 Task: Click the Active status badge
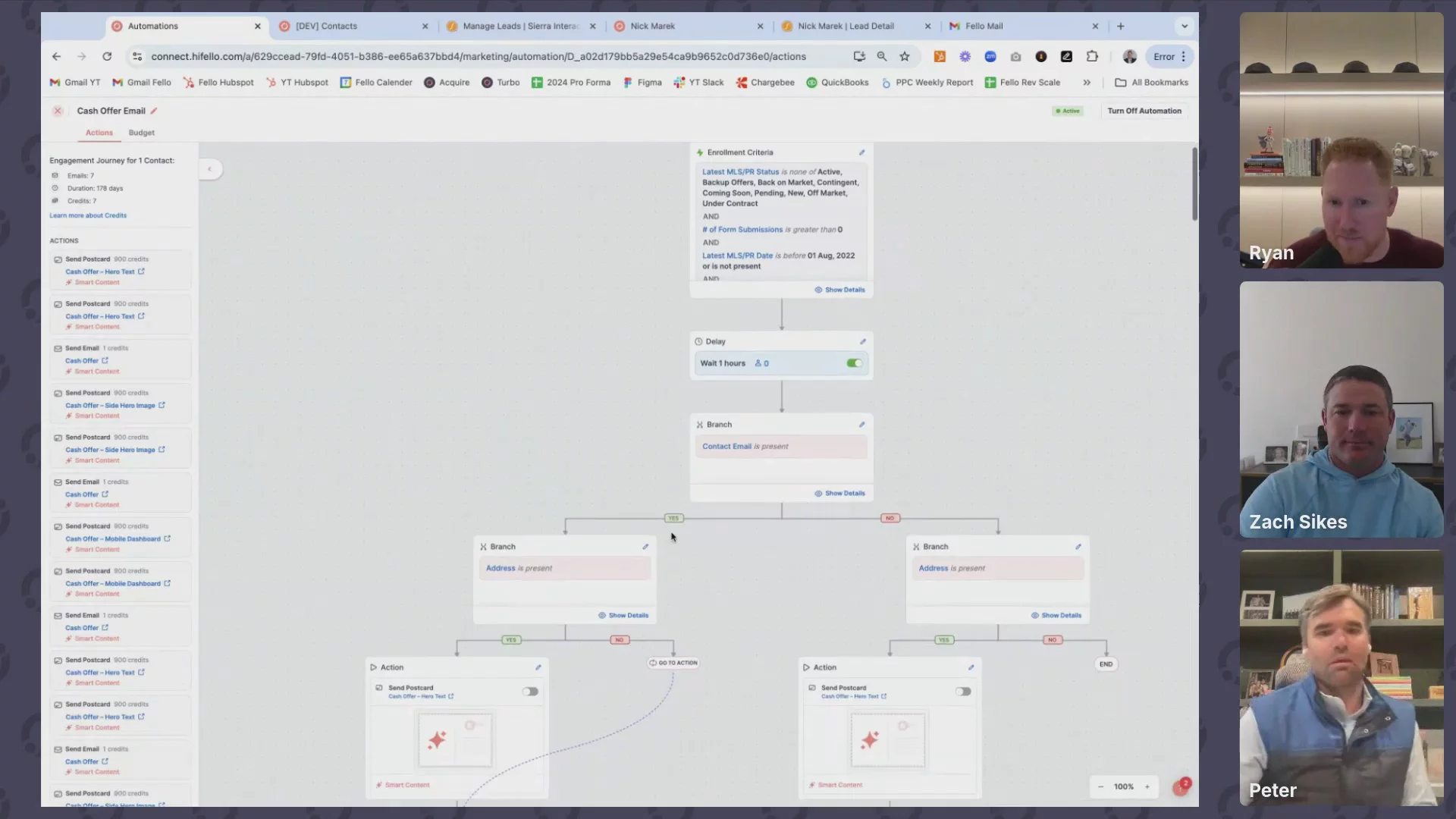[x=1068, y=111]
